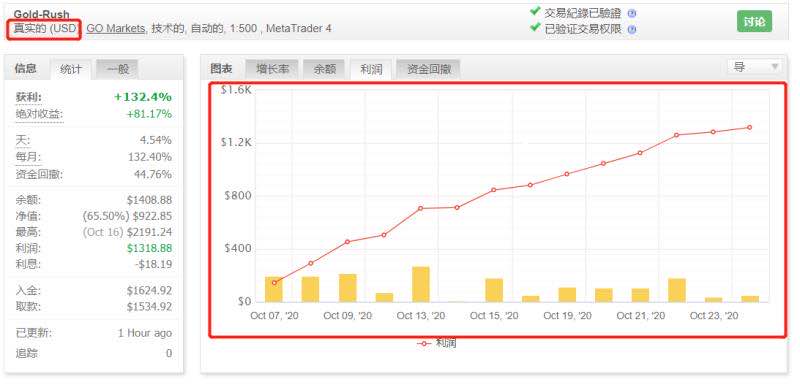Click the $922.85 equity value
The width and height of the screenshot is (800, 390).
[153, 216]
